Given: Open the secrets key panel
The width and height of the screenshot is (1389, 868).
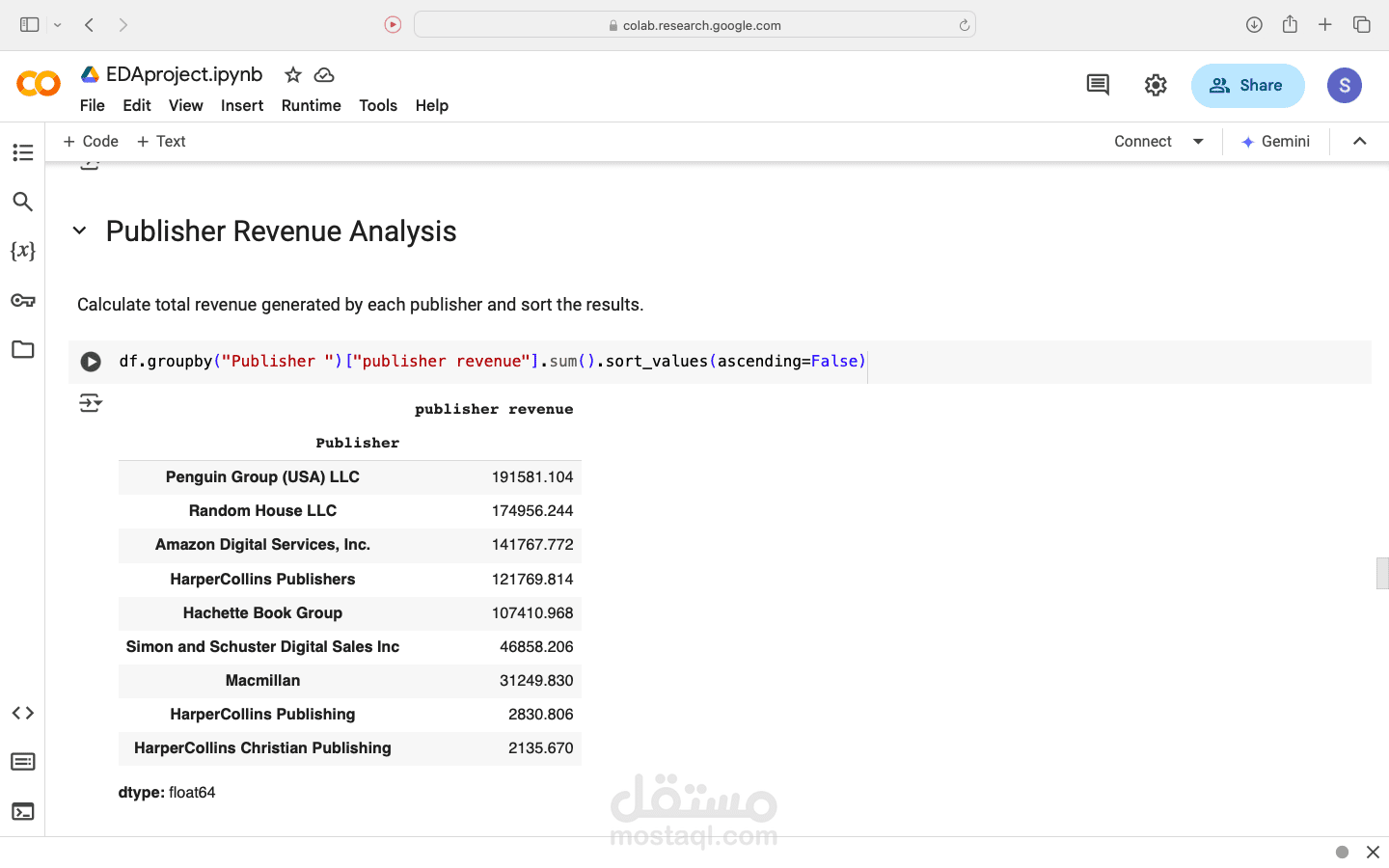Looking at the screenshot, I should [x=23, y=300].
